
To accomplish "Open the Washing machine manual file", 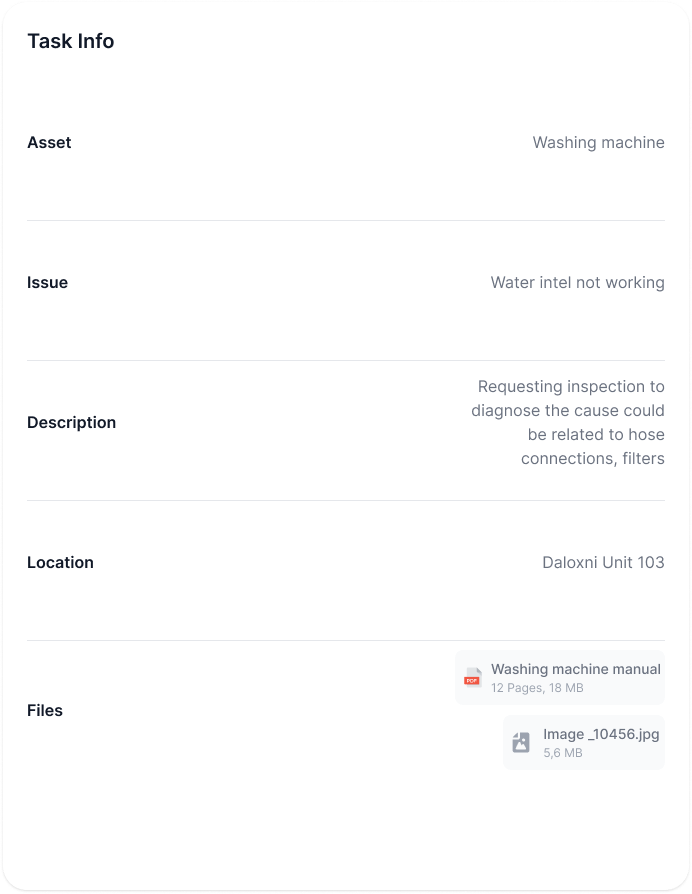I will (576, 669).
